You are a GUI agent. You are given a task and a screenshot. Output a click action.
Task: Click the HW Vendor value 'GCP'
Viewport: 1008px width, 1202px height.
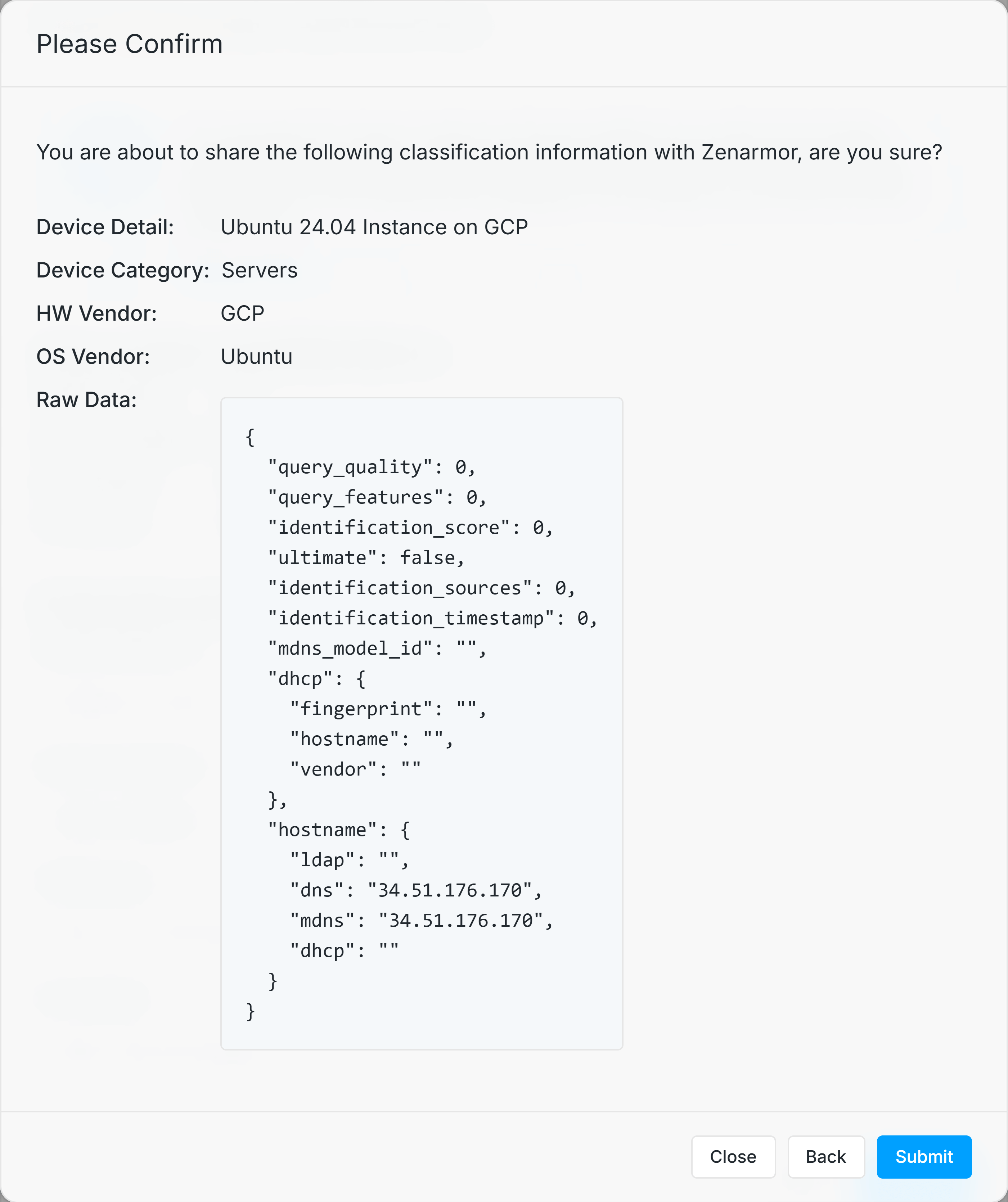click(242, 314)
